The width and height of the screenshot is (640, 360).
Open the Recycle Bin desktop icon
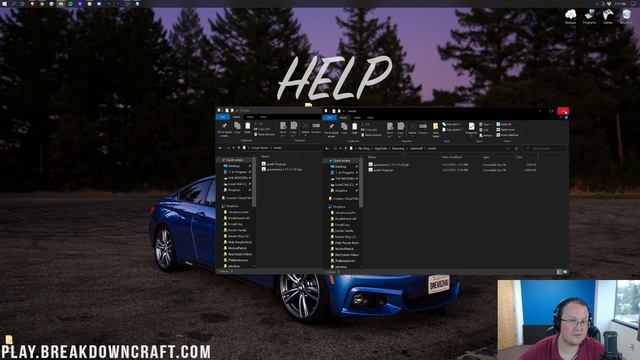[x=626, y=17]
